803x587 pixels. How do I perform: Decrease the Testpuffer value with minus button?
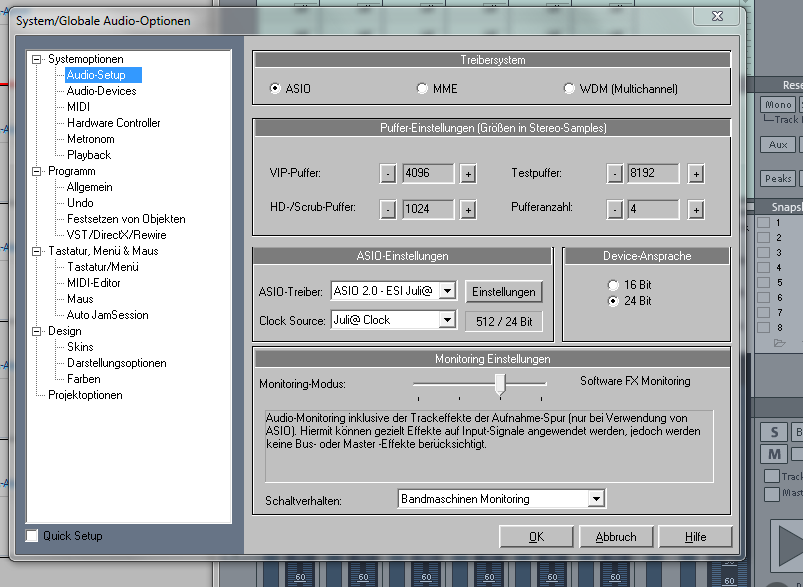[615, 174]
